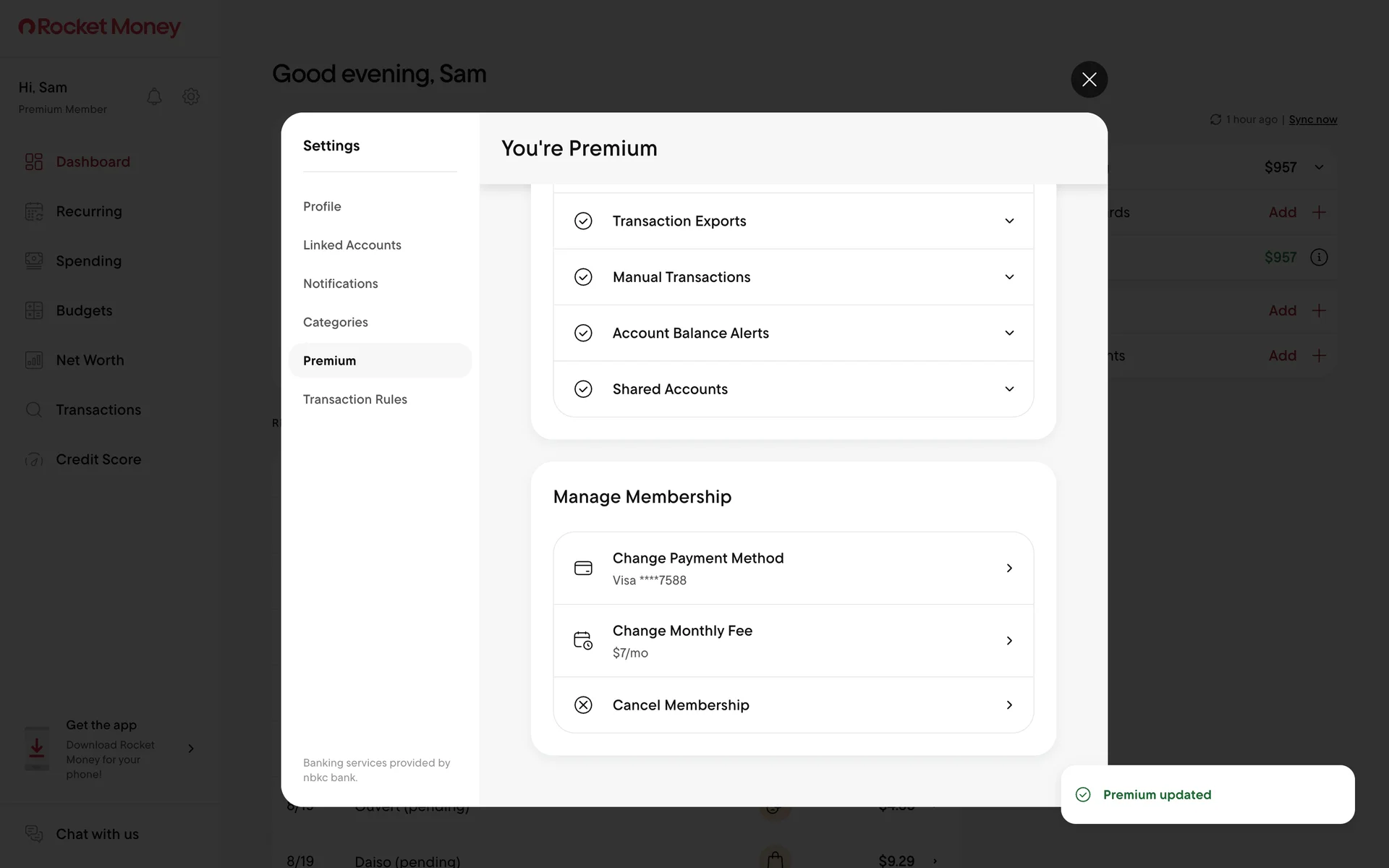This screenshot has width=1389, height=868.
Task: Click the checkmark circle beside Shared Accounts
Action: [583, 389]
